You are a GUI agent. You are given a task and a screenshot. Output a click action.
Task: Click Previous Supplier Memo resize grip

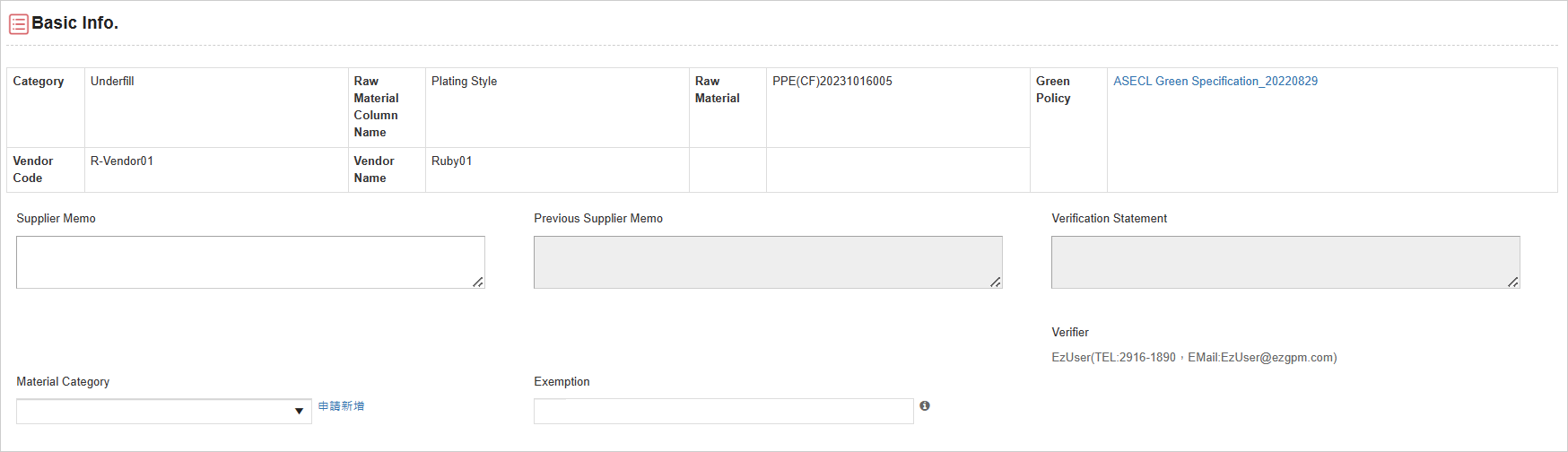[x=996, y=282]
